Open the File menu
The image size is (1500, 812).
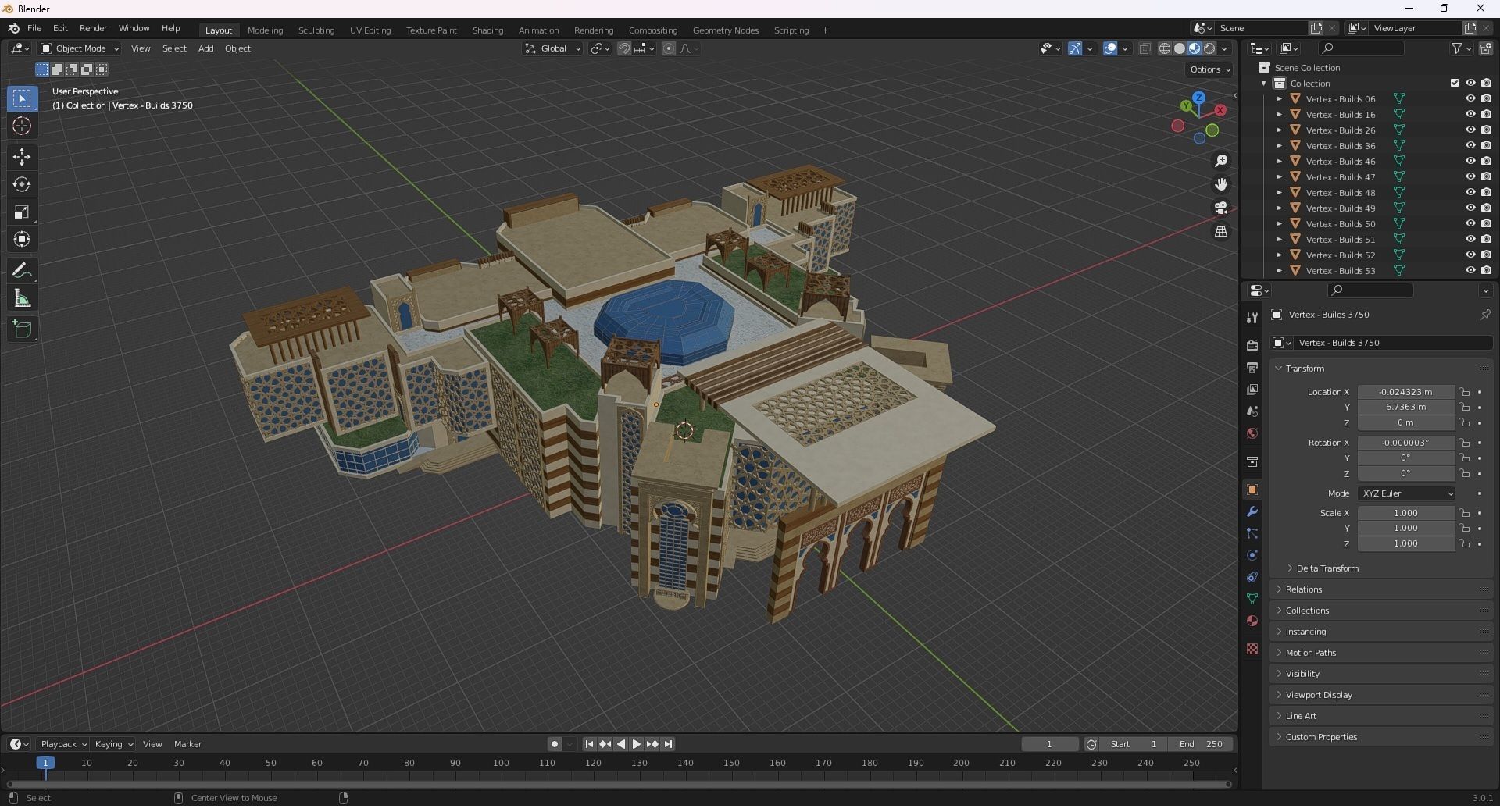click(x=34, y=28)
